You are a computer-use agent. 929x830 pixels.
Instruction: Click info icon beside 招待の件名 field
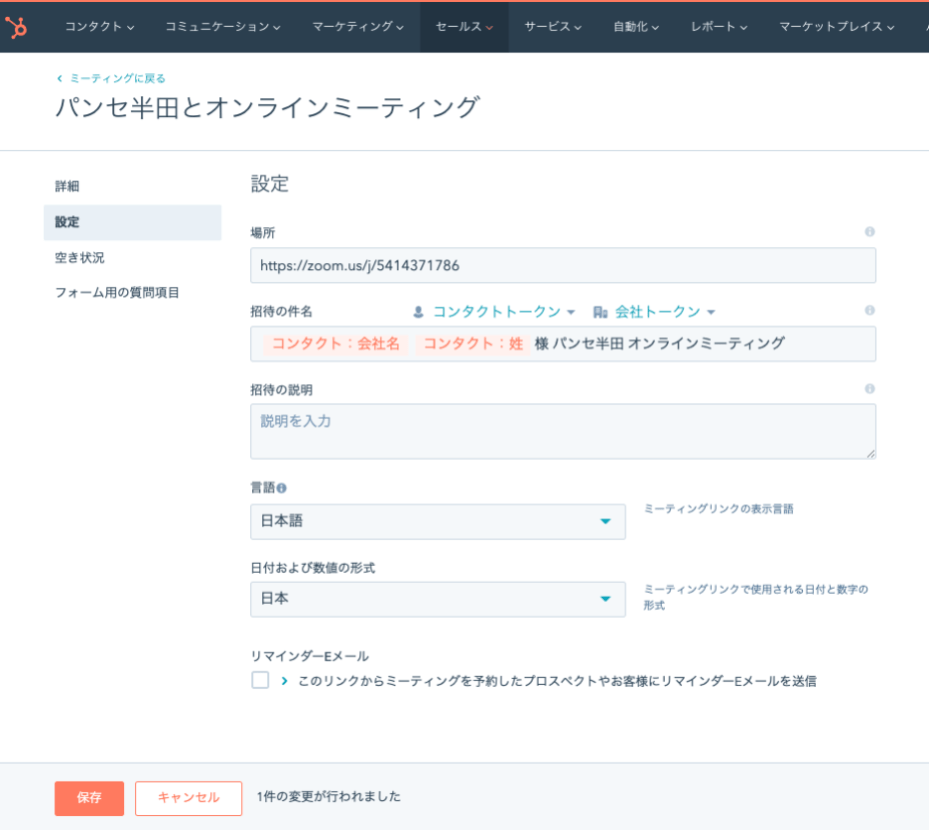[x=869, y=311]
